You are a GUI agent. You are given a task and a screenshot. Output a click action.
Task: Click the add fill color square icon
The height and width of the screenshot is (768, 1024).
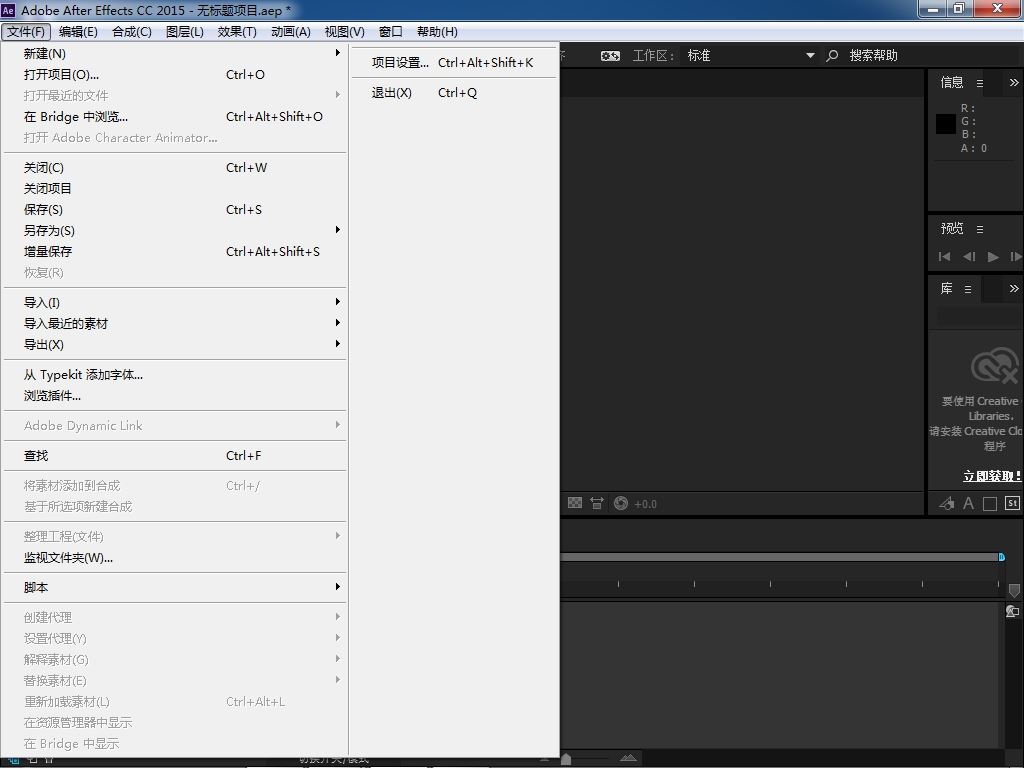click(990, 504)
